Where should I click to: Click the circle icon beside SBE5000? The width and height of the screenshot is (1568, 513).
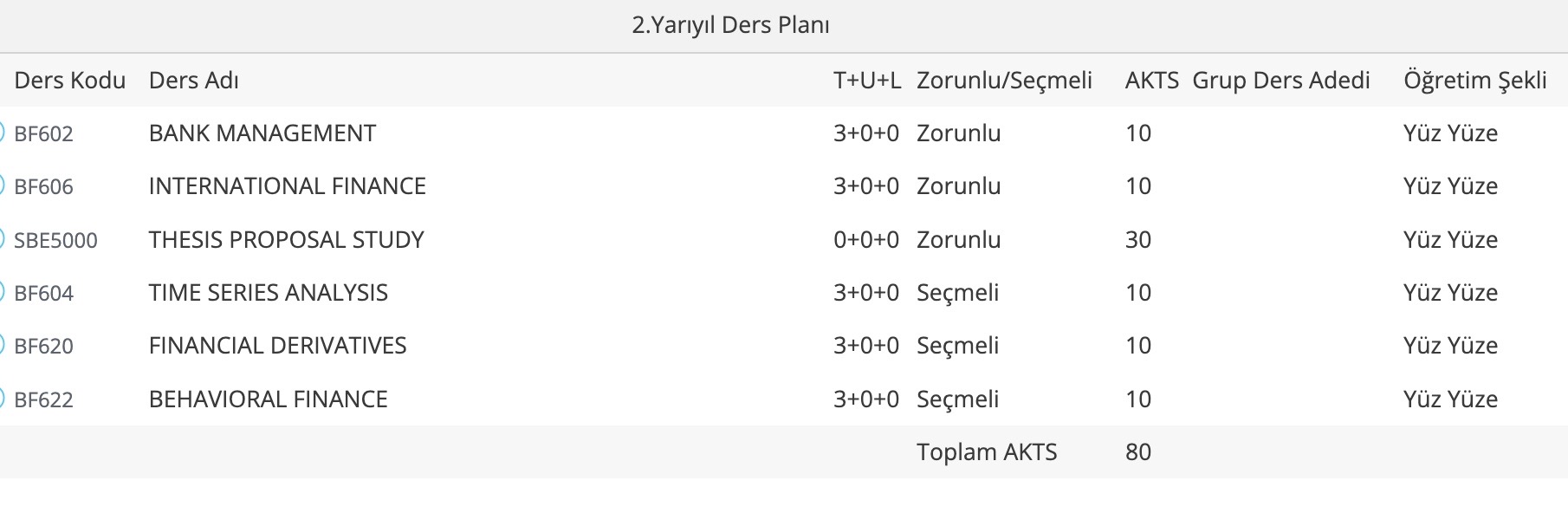coord(3,240)
